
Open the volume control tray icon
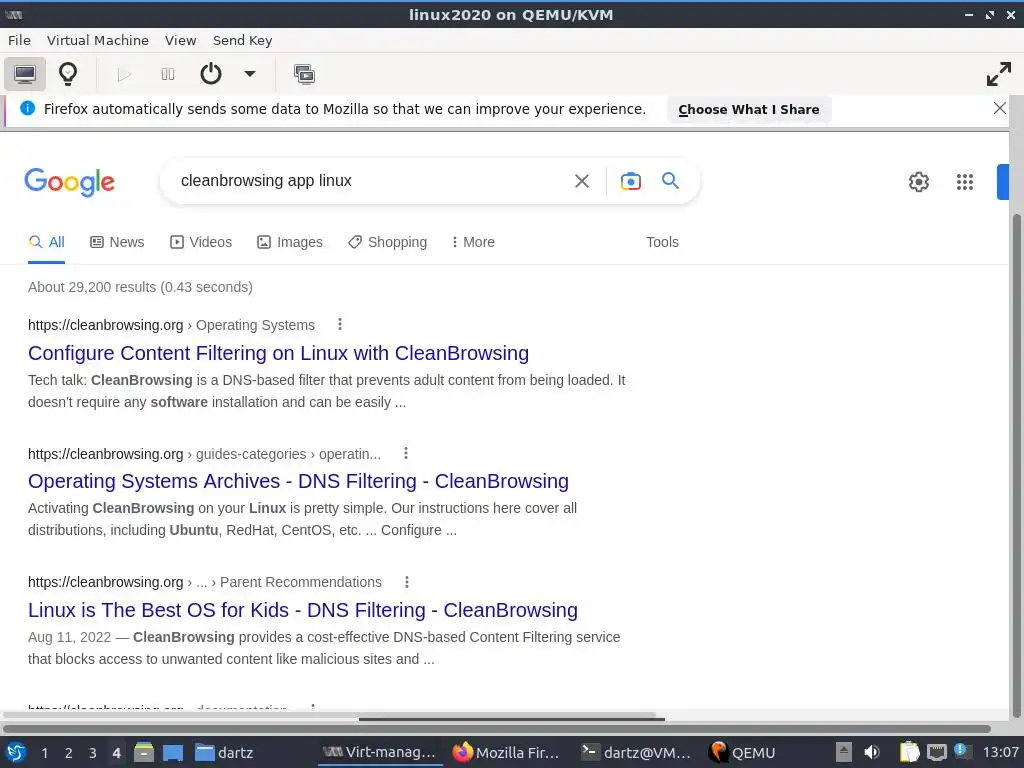(872, 752)
